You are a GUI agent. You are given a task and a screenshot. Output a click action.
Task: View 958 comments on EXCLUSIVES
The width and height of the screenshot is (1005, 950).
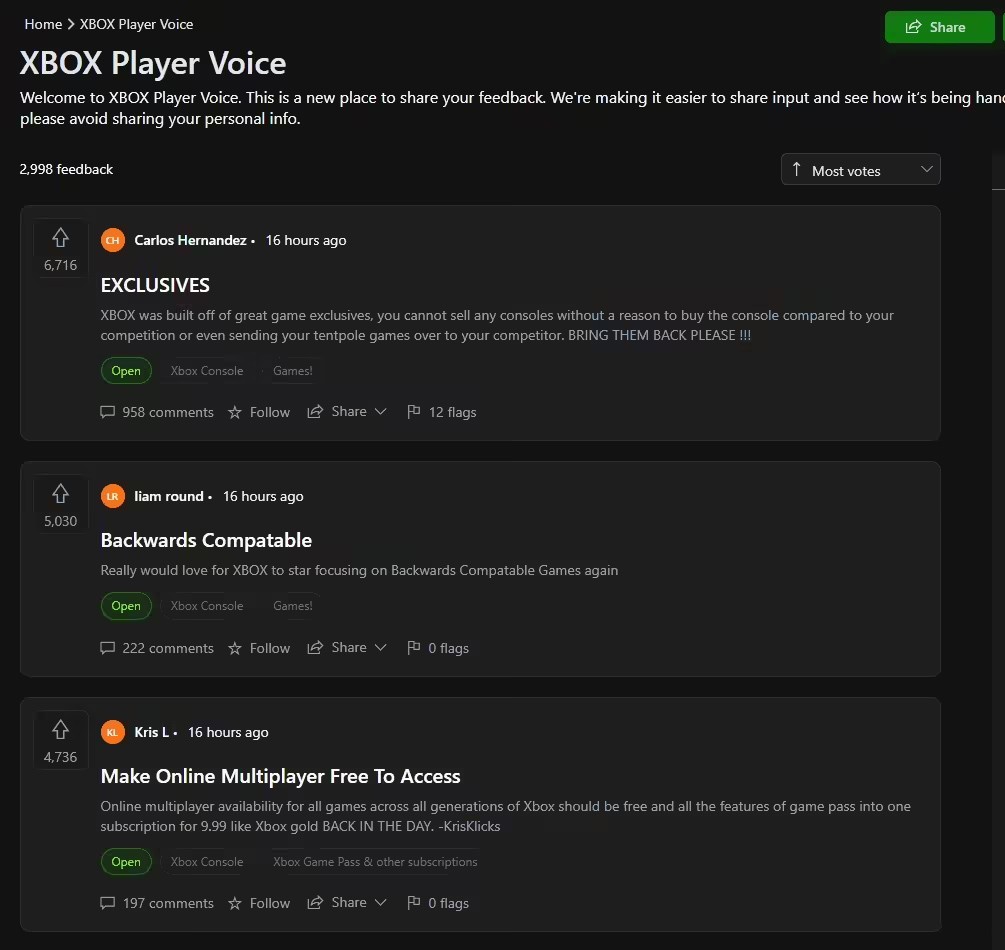(168, 412)
